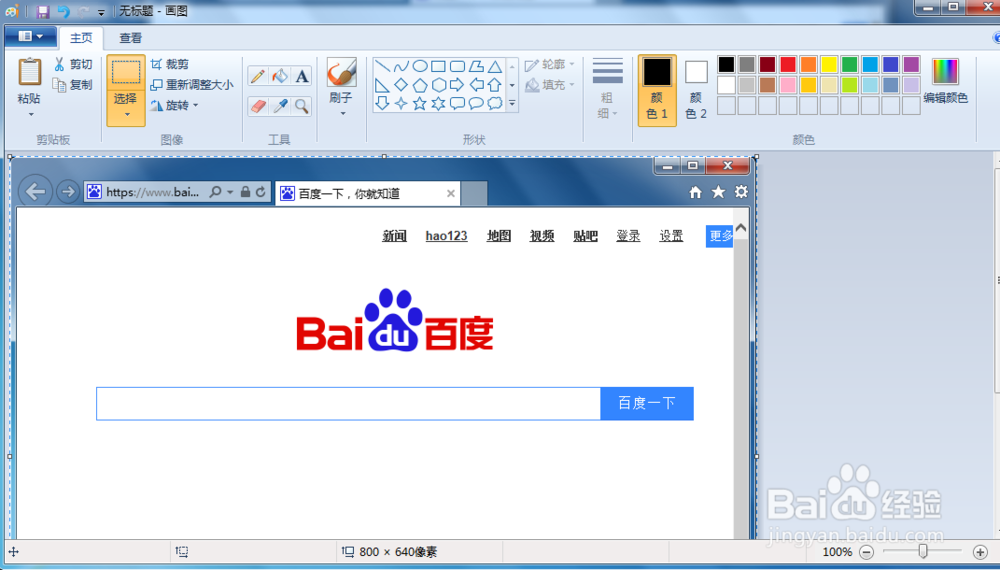
Task: Open Customize Quick Access Toolbar dropdown
Action: [101, 12]
